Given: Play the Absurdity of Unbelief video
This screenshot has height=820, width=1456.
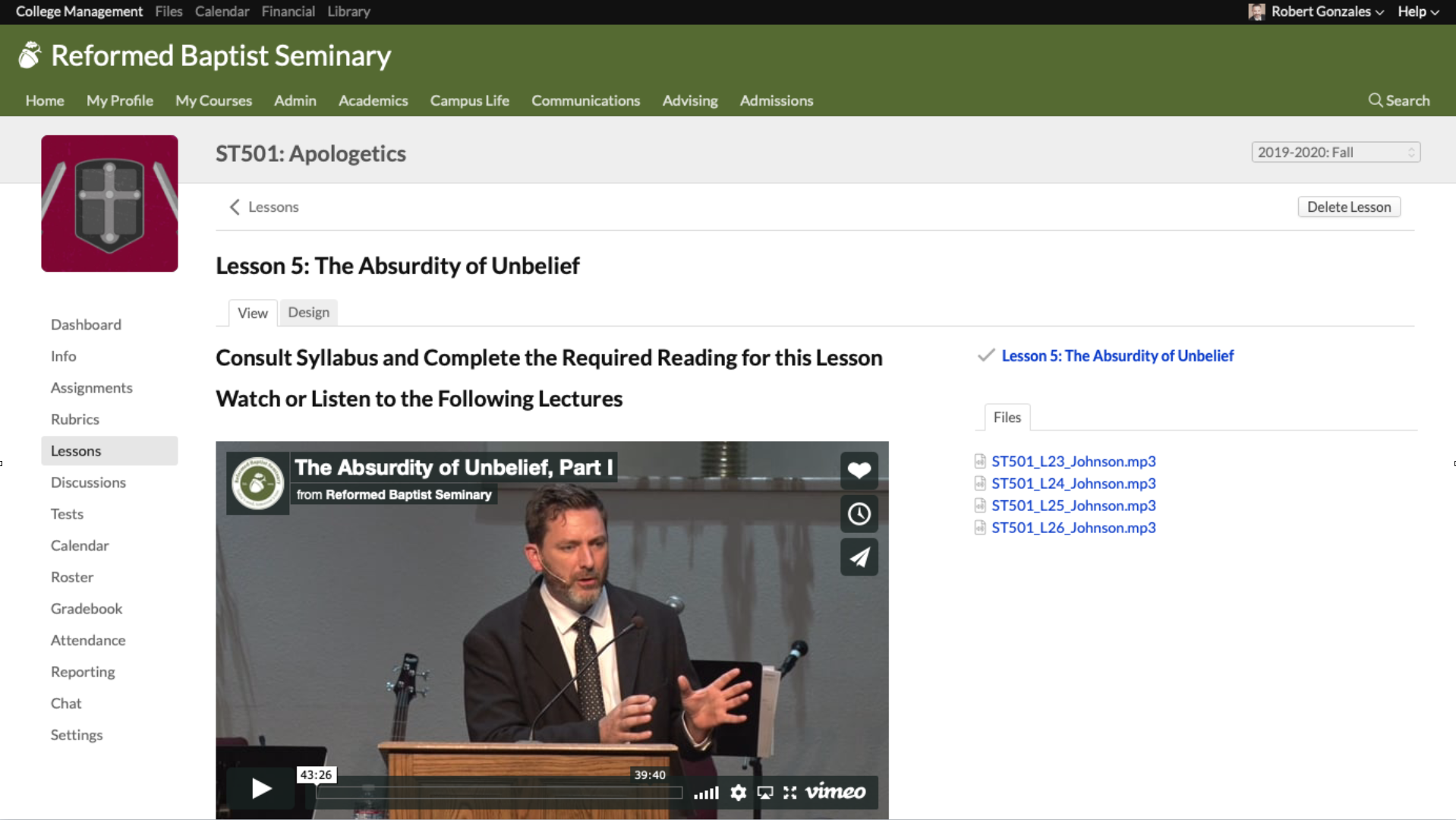Looking at the screenshot, I should (260, 789).
